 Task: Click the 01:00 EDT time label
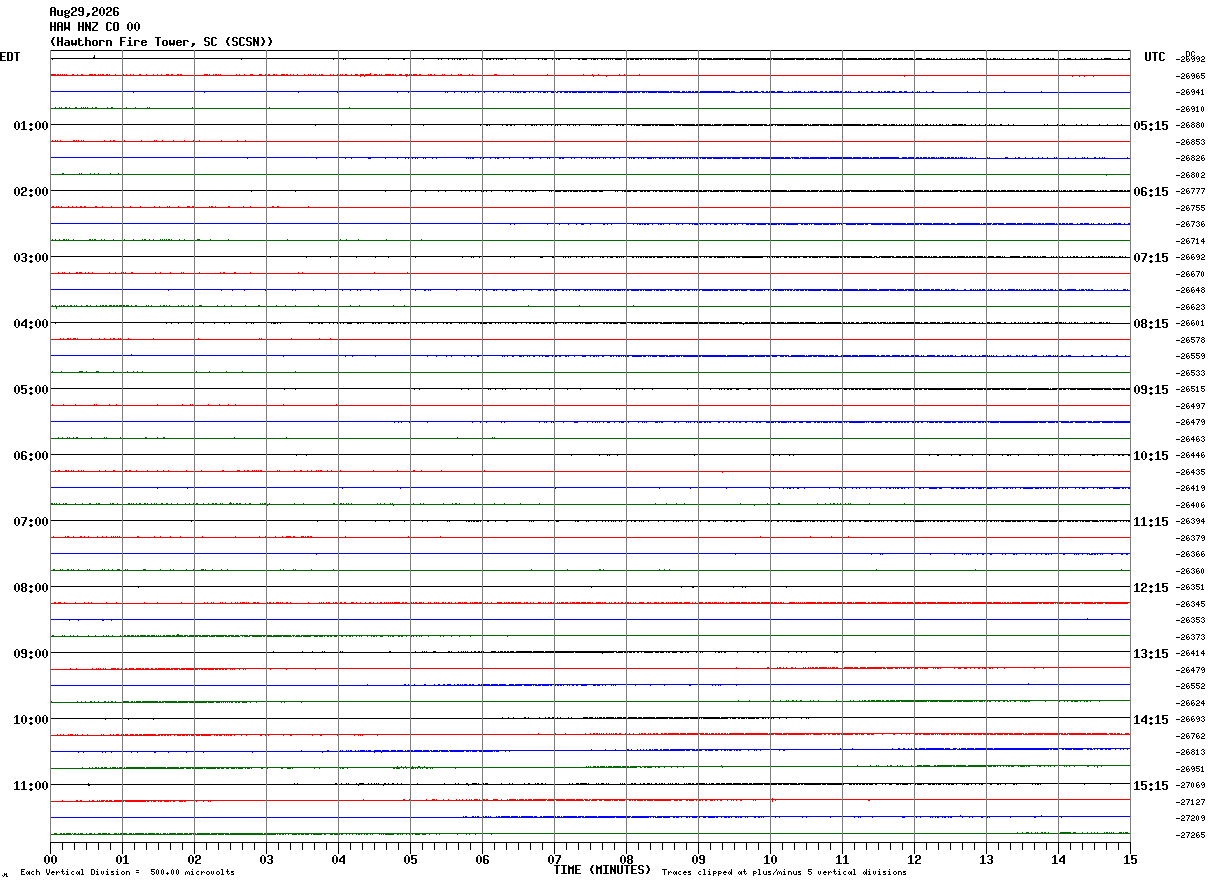coord(31,126)
